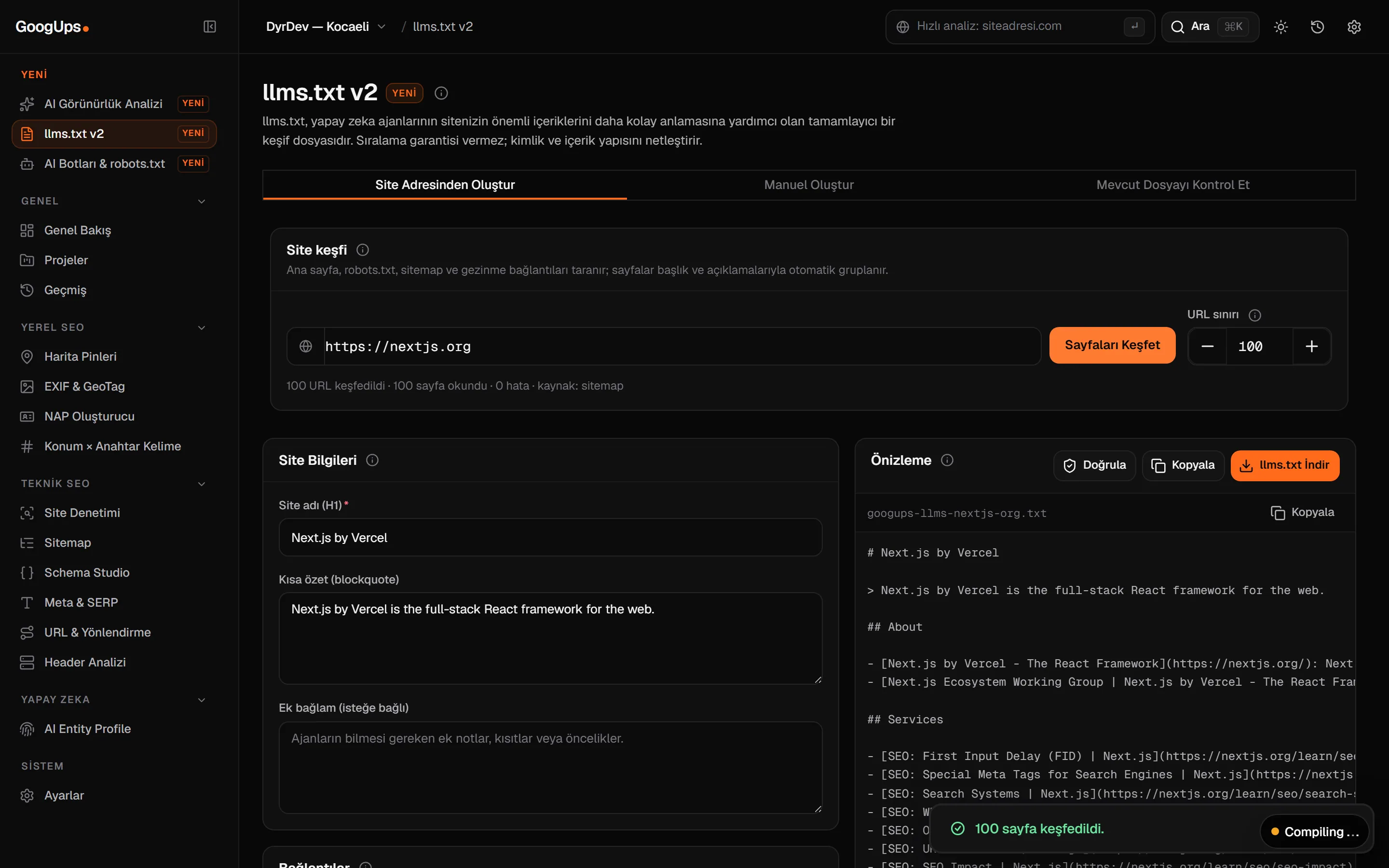Toggle the light theme sun icon
Viewport: 1389px width, 868px height.
pos(1280,27)
